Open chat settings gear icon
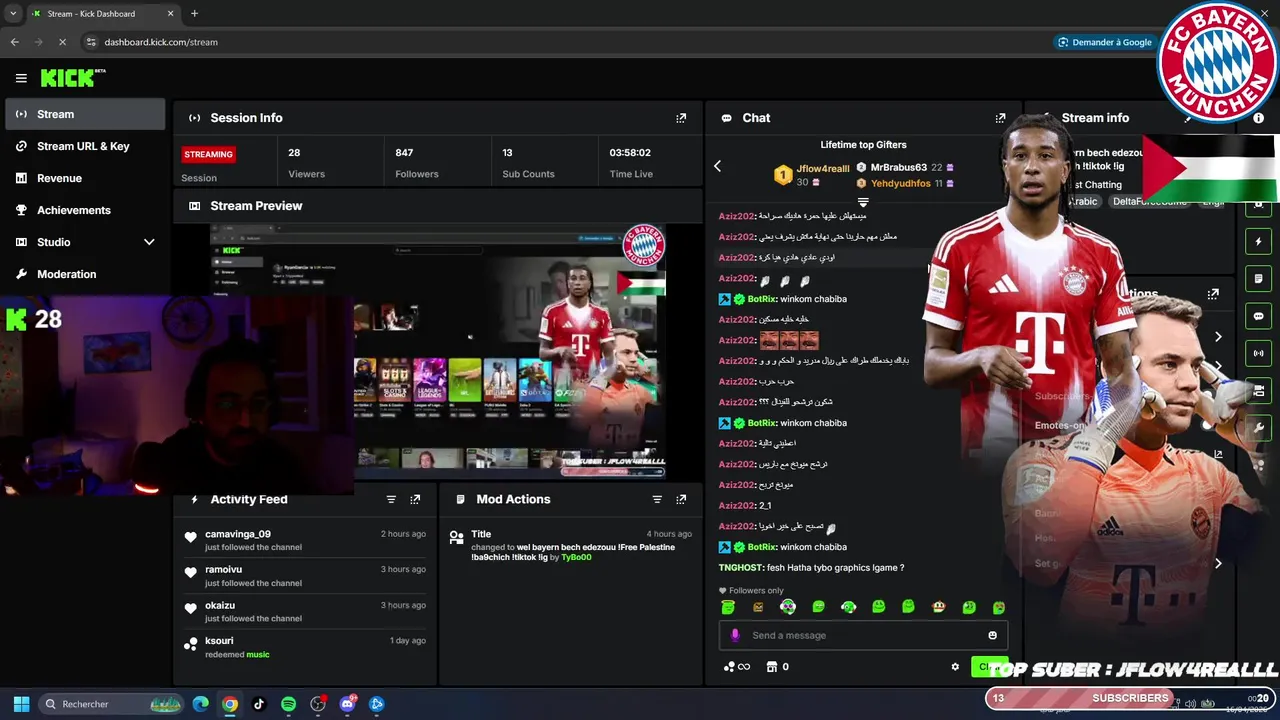The image size is (1280, 720). pos(955,667)
